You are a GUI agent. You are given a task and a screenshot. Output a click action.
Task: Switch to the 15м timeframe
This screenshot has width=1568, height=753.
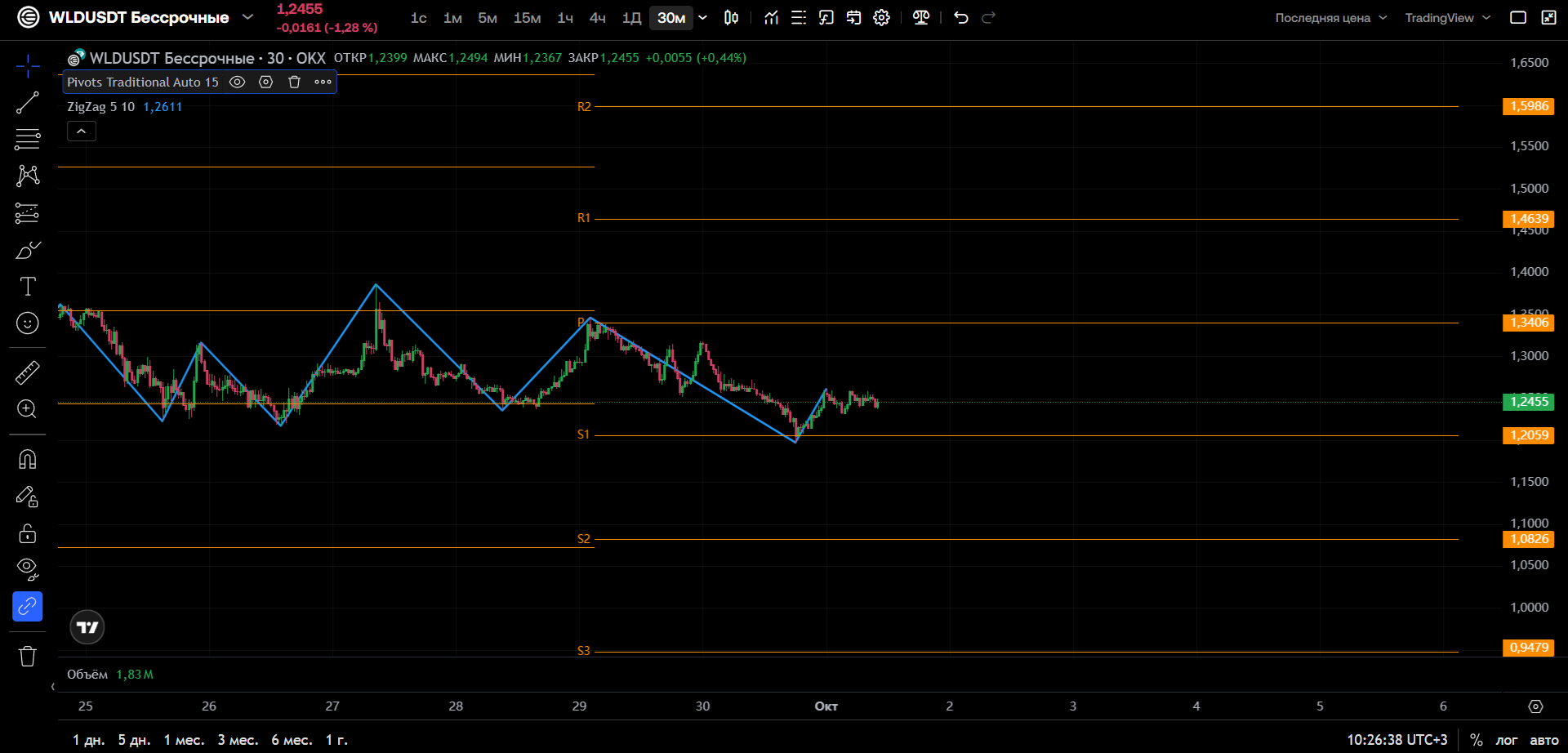(527, 18)
